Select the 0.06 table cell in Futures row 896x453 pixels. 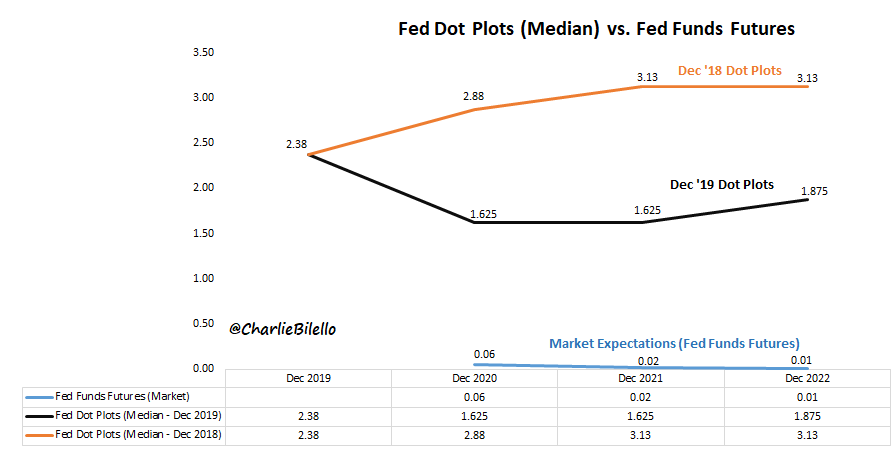[x=474, y=396]
